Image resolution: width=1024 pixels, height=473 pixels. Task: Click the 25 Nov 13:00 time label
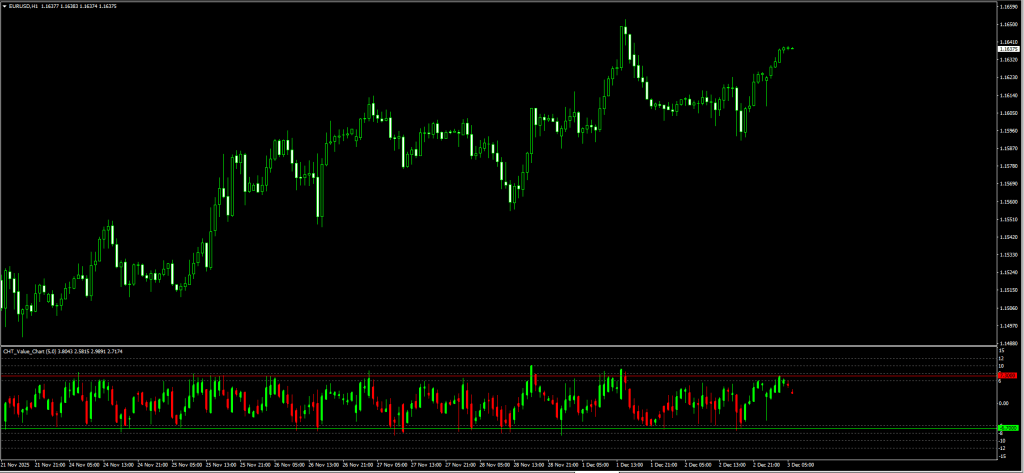point(221,465)
